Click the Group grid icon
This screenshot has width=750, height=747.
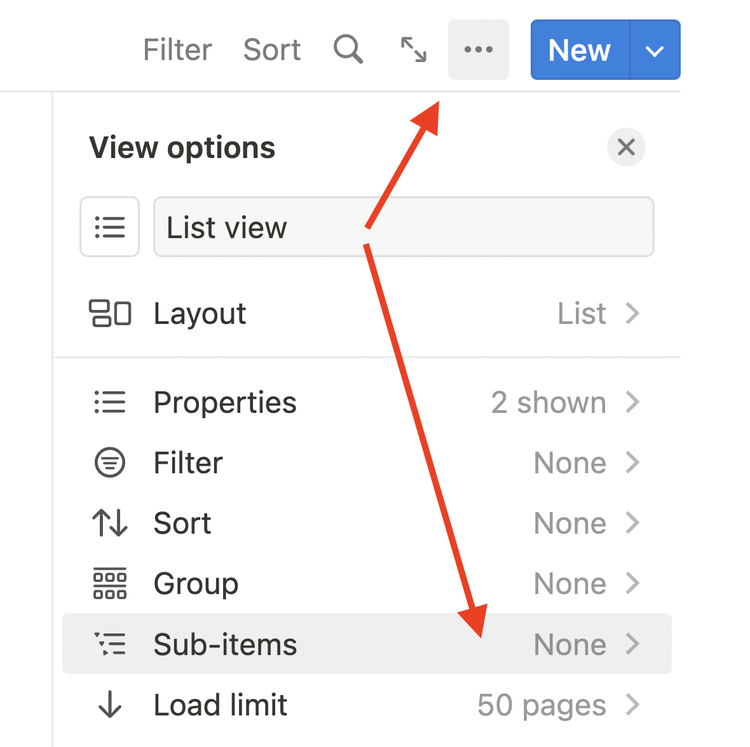[x=110, y=583]
